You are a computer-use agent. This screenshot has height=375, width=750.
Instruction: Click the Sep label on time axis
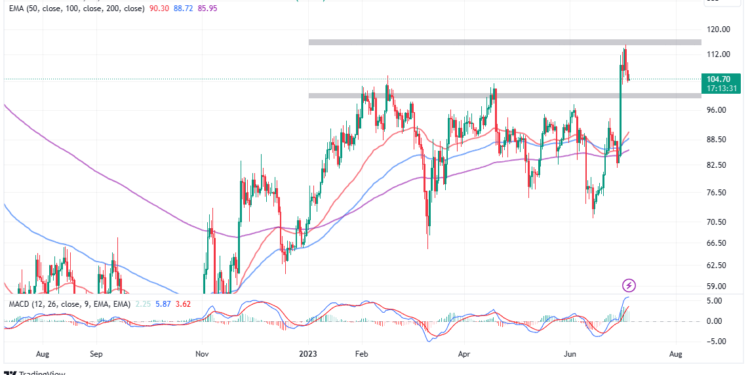point(97,355)
